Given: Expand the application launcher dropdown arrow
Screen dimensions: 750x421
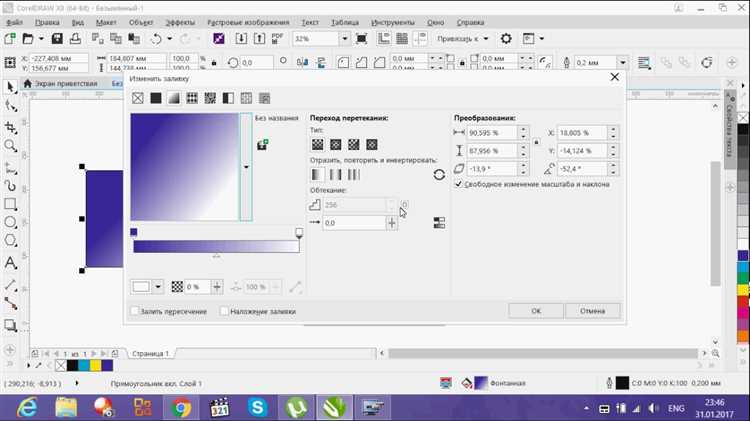Looking at the screenshot, I should (541, 39).
